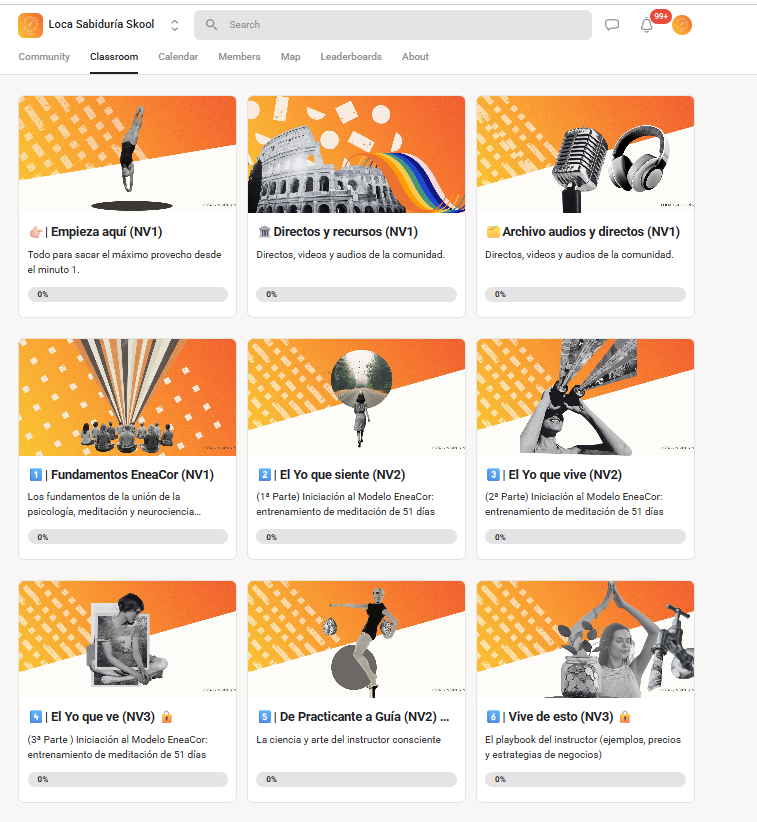Click the lock icon on El Yo que ve
The height and width of the screenshot is (822, 757).
coord(167,716)
